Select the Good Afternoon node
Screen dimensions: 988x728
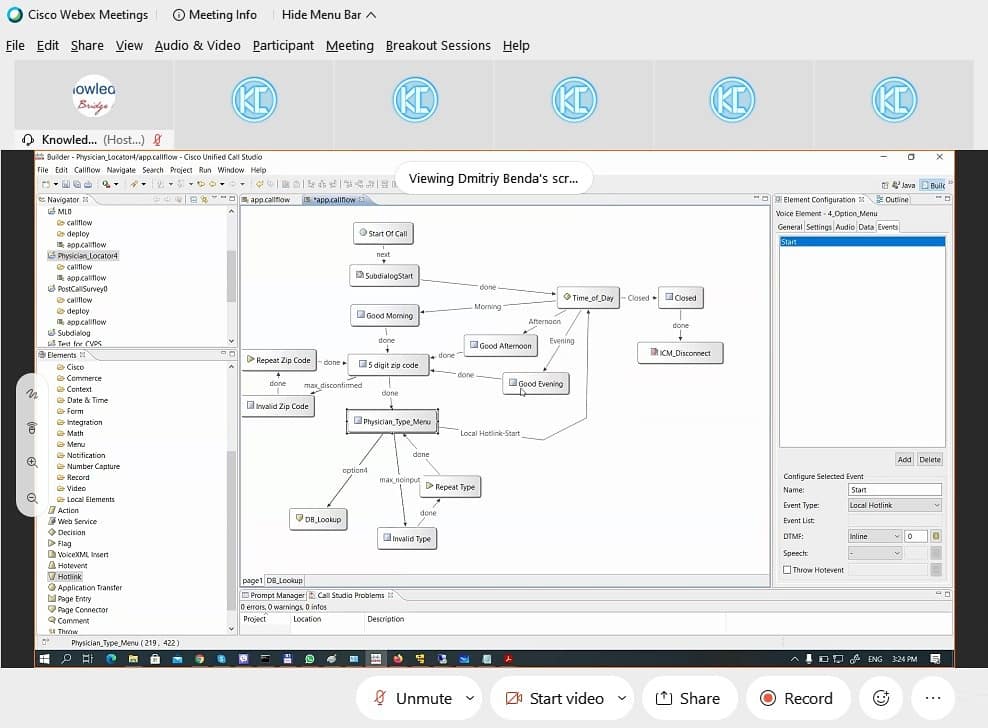[x=500, y=345]
